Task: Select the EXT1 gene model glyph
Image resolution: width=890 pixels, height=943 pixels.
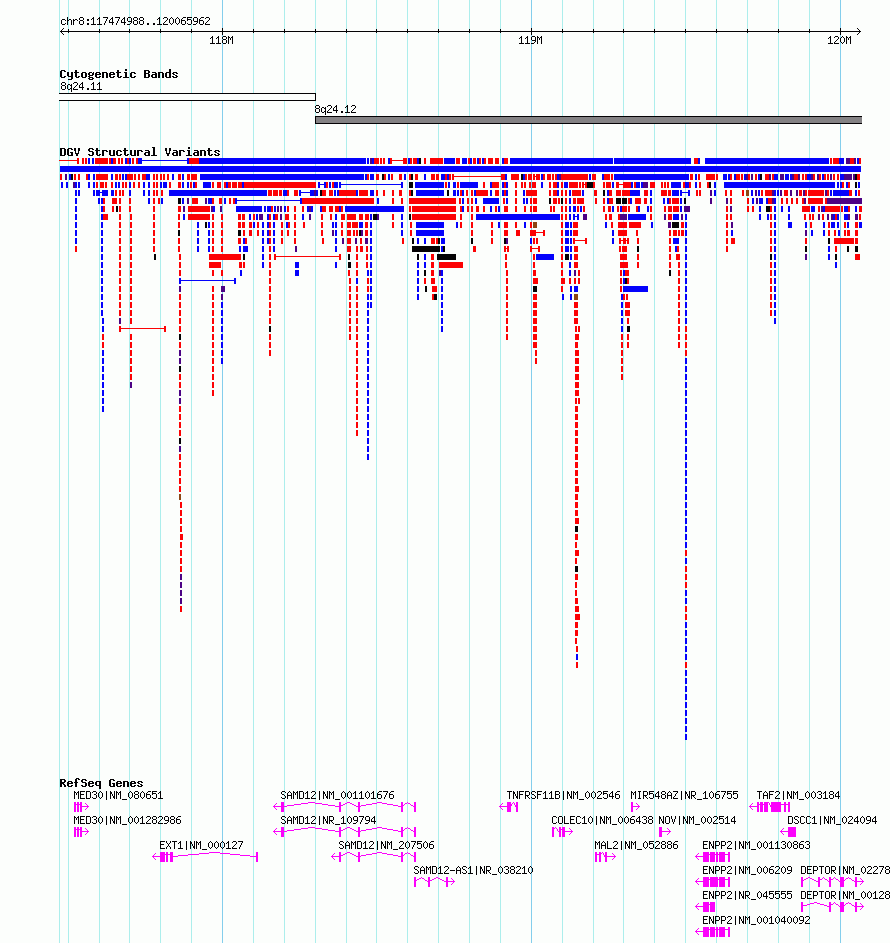Action: pyautogui.click(x=205, y=857)
